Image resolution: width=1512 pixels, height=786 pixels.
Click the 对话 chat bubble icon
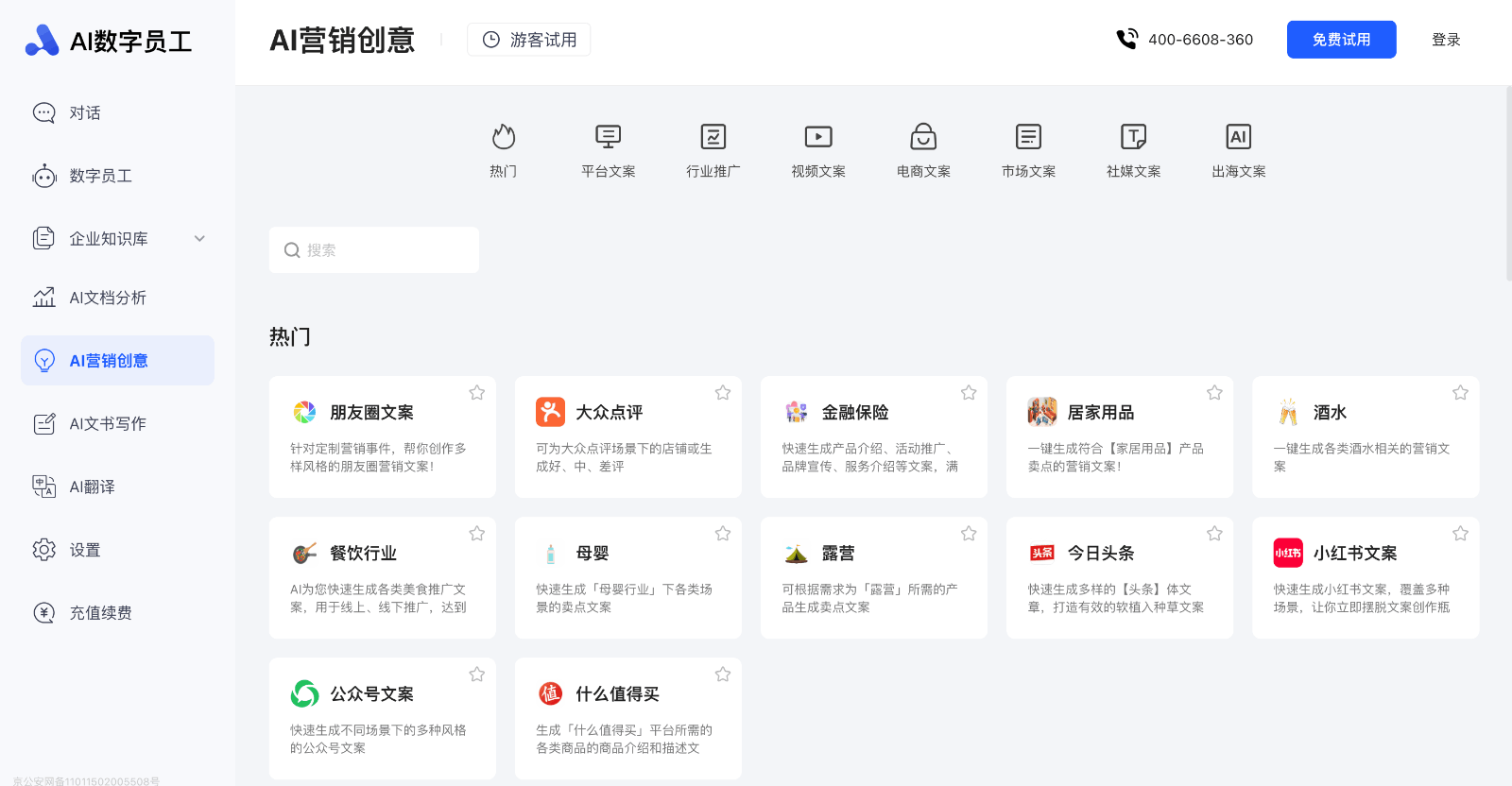[x=43, y=112]
